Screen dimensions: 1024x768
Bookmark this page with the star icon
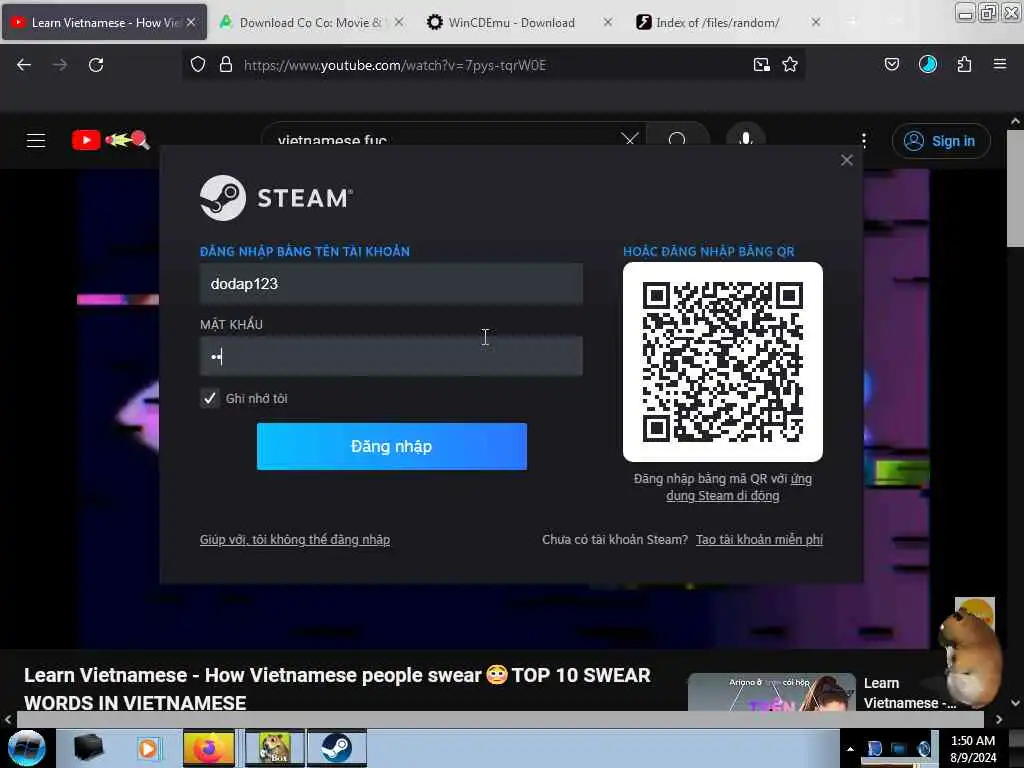790,65
